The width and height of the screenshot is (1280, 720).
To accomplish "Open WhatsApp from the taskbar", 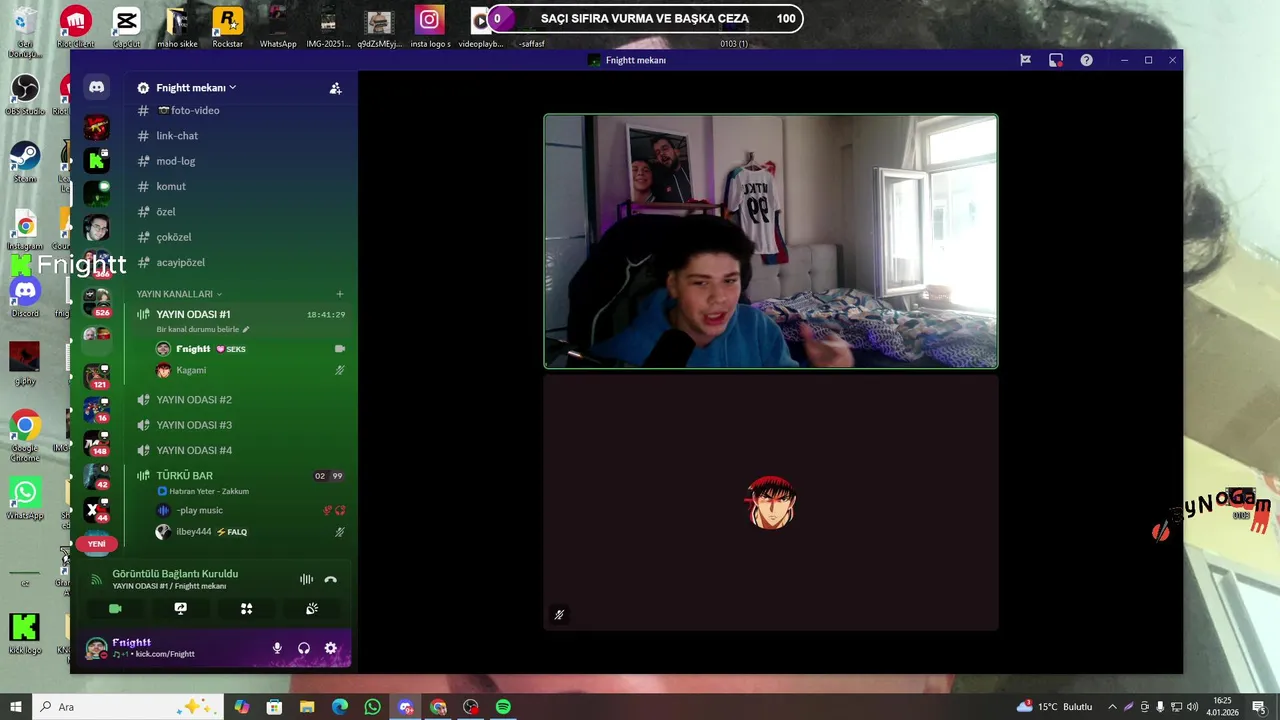I will [372, 707].
